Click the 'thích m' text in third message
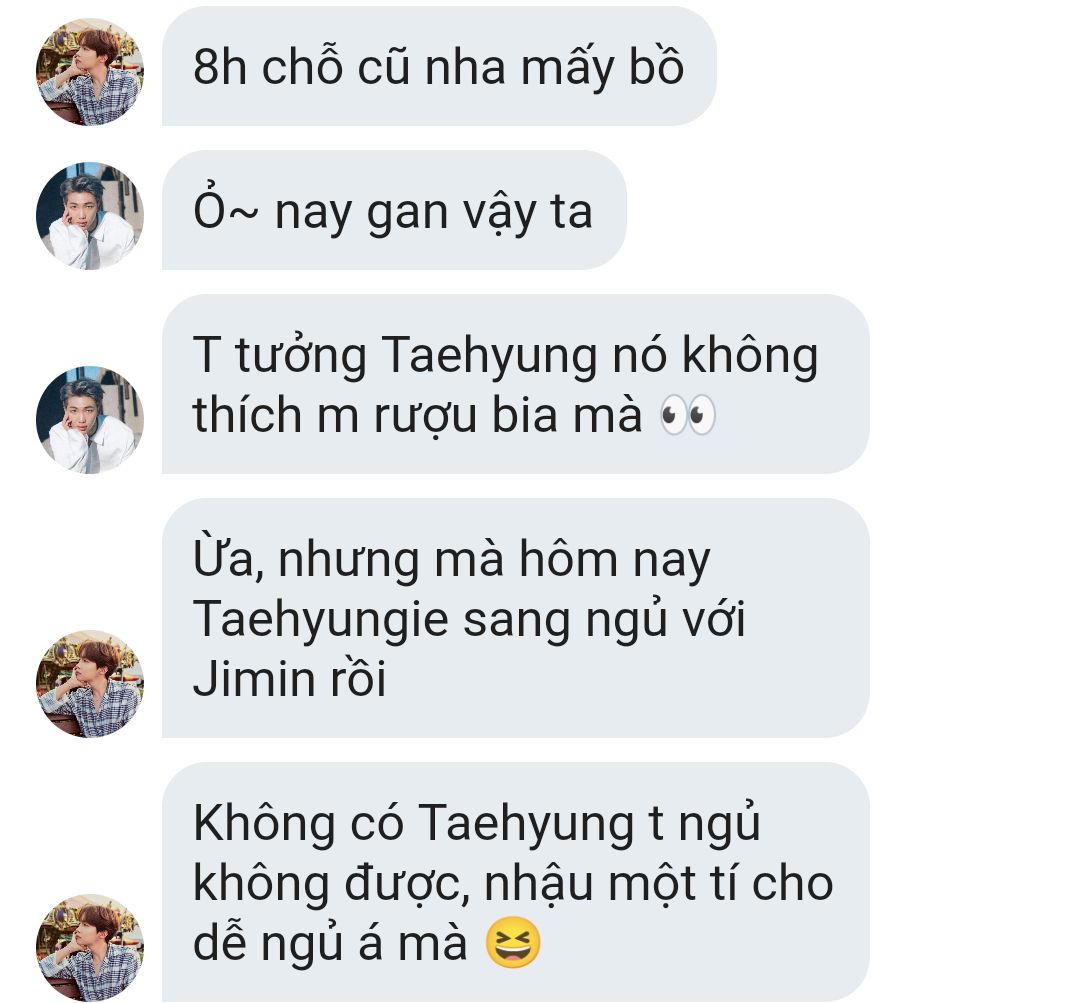 pyautogui.click(x=276, y=415)
